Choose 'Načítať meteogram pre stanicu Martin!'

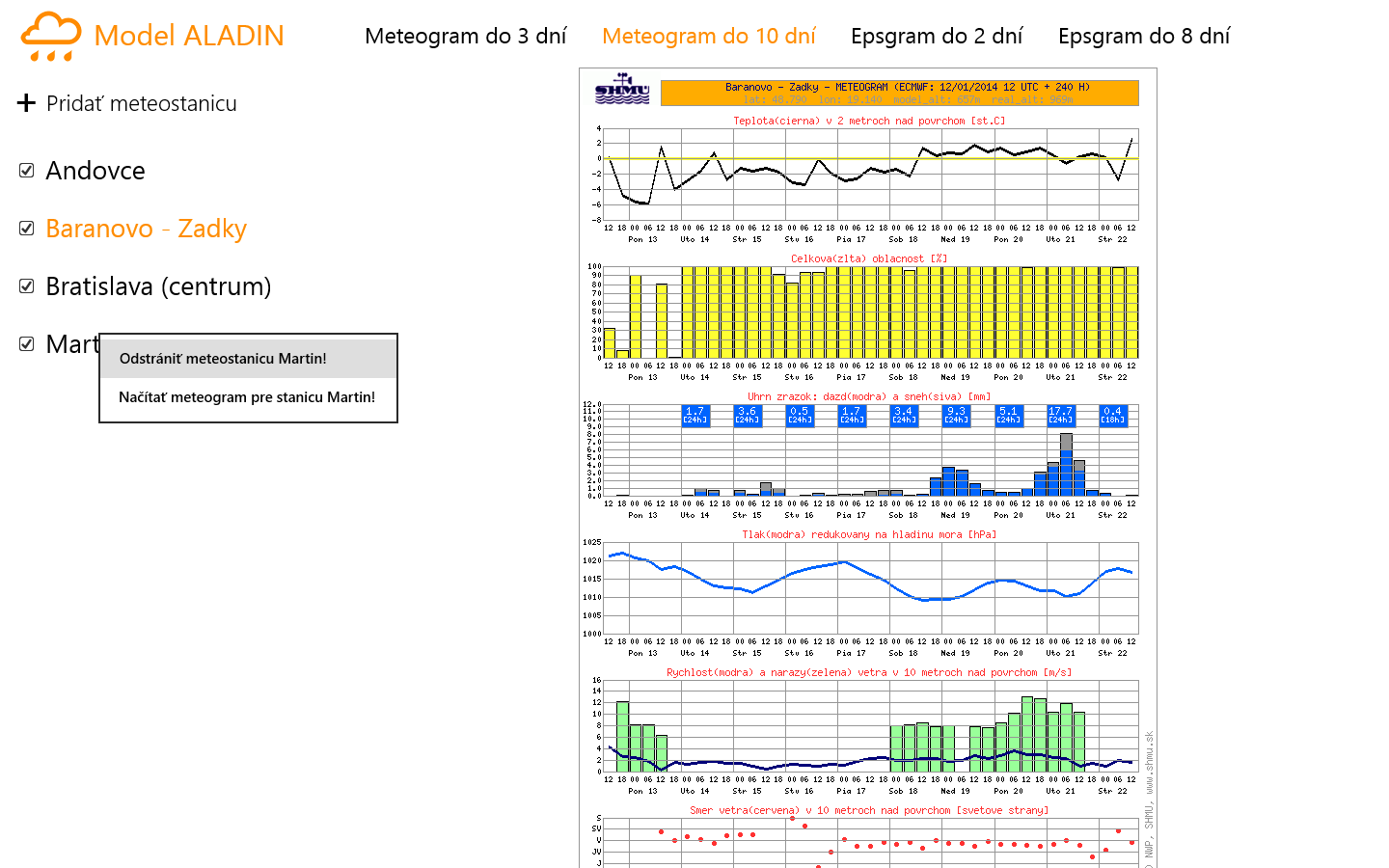[247, 397]
